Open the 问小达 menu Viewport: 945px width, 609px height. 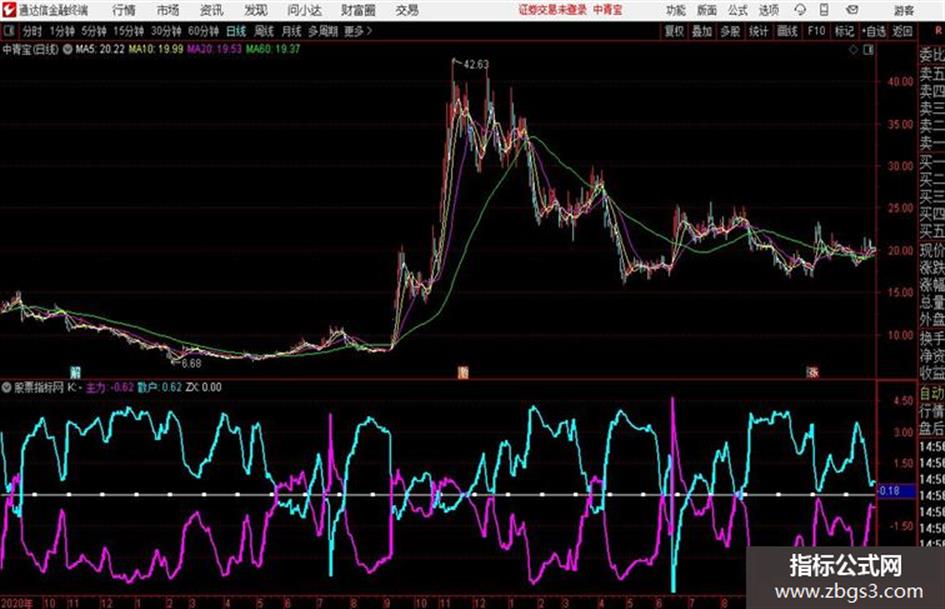pyautogui.click(x=304, y=10)
